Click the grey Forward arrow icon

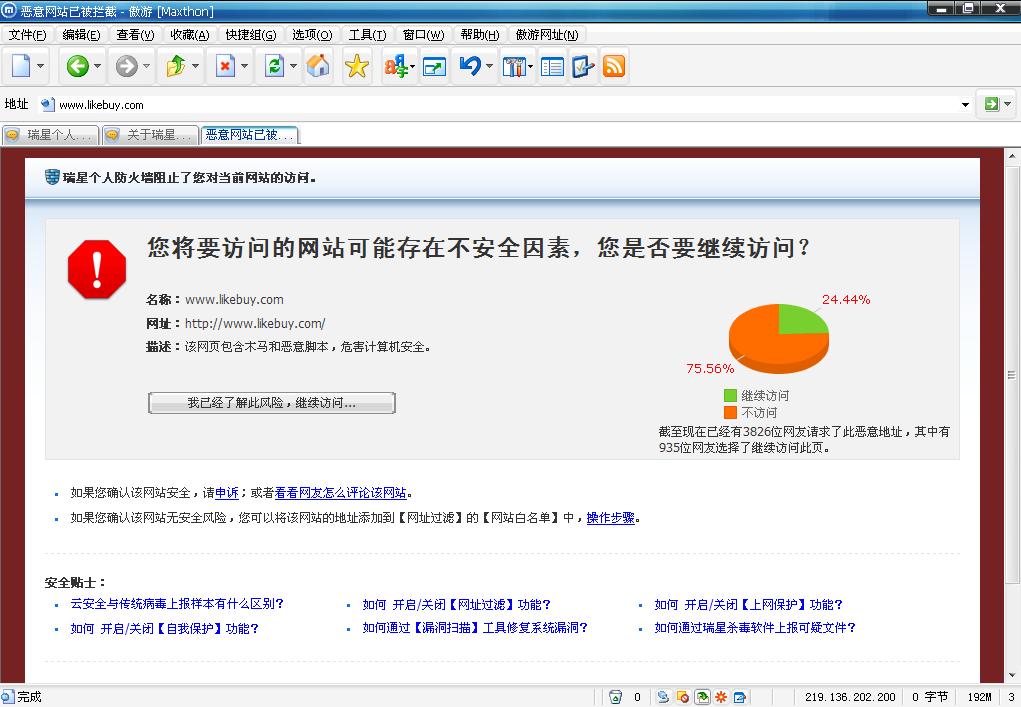[126, 66]
